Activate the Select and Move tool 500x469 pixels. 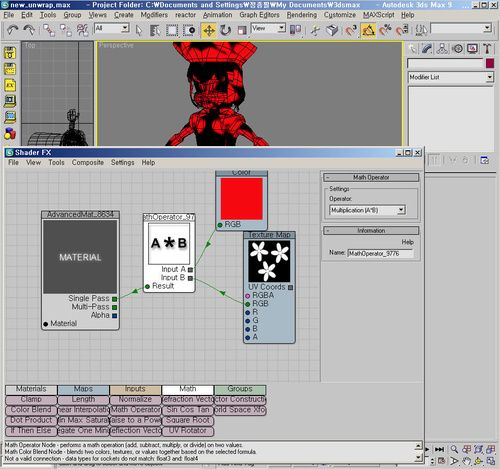209,30
